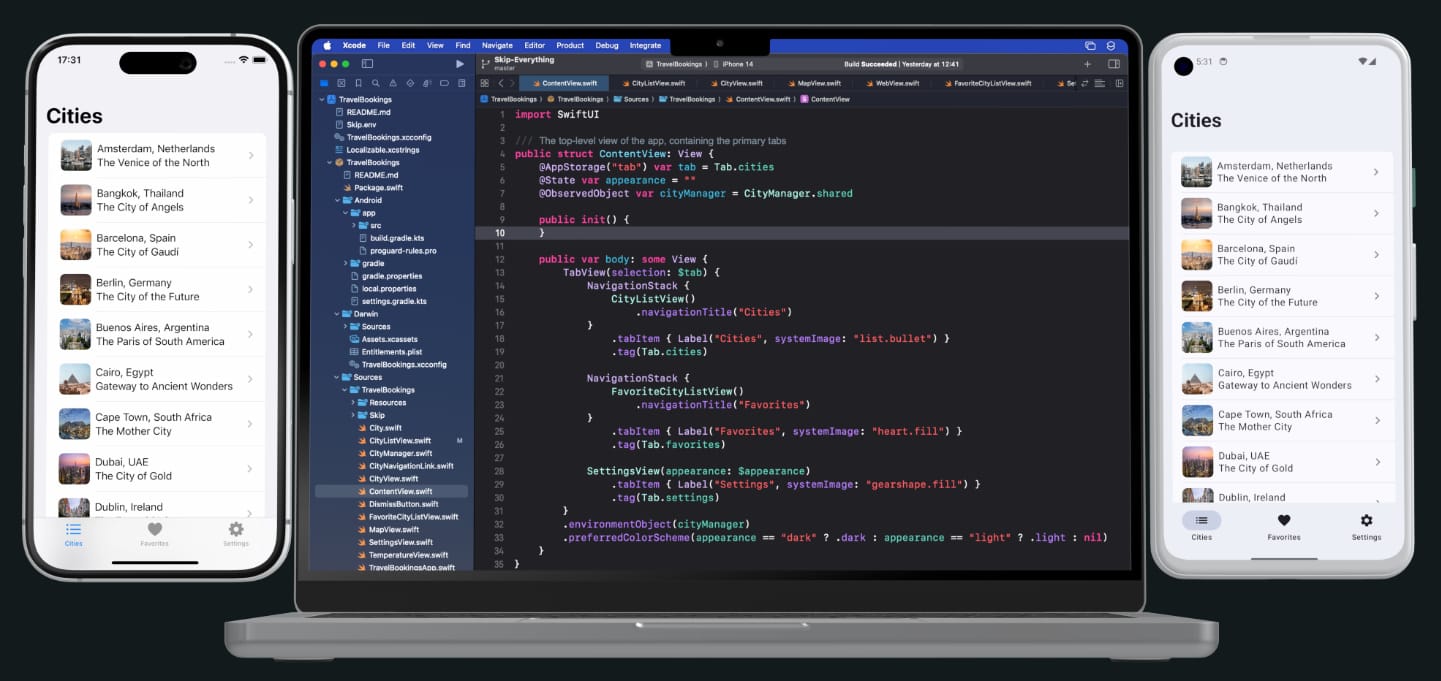Image resolution: width=1441 pixels, height=681 pixels.
Task: Open the Issue navigator warning triangle
Action: tap(395, 83)
